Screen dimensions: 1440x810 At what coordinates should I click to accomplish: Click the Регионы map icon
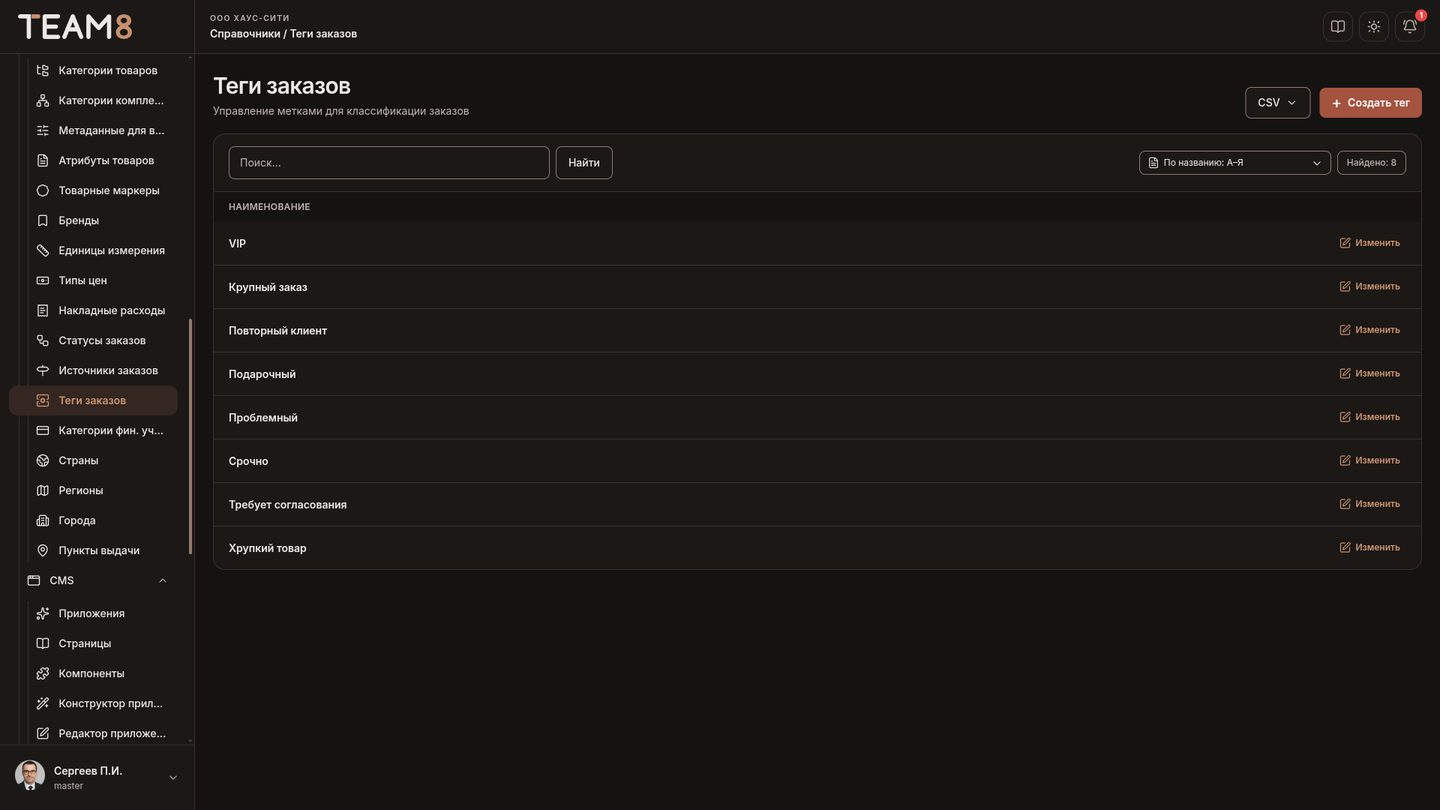tap(42, 490)
